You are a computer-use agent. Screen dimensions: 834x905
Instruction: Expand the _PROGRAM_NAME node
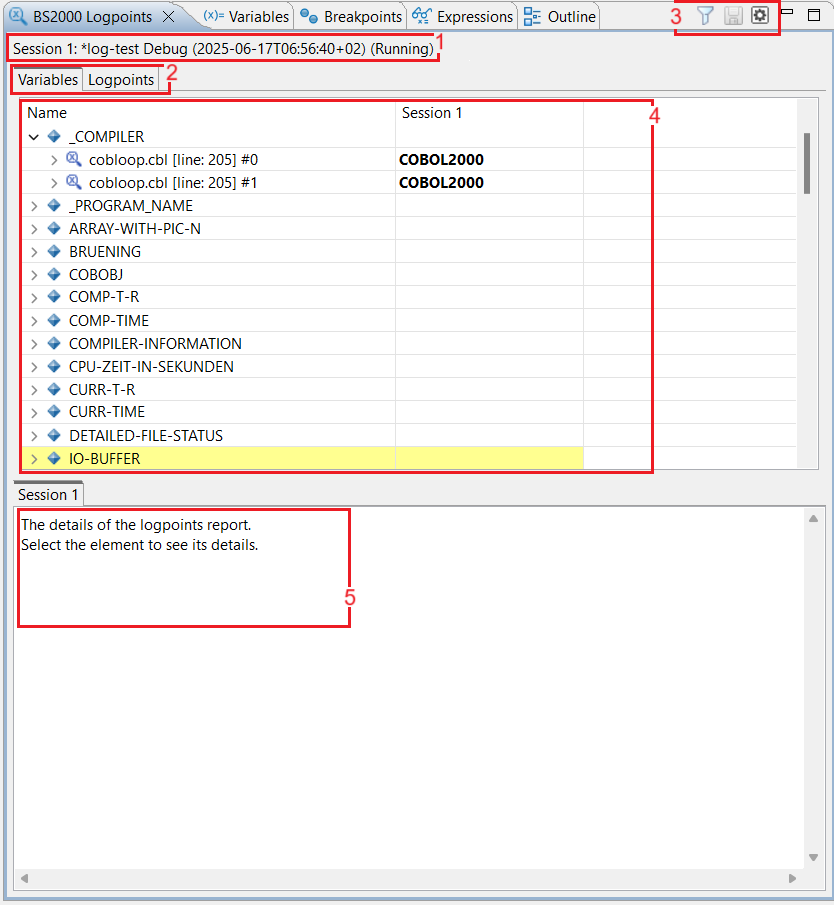tap(34, 206)
